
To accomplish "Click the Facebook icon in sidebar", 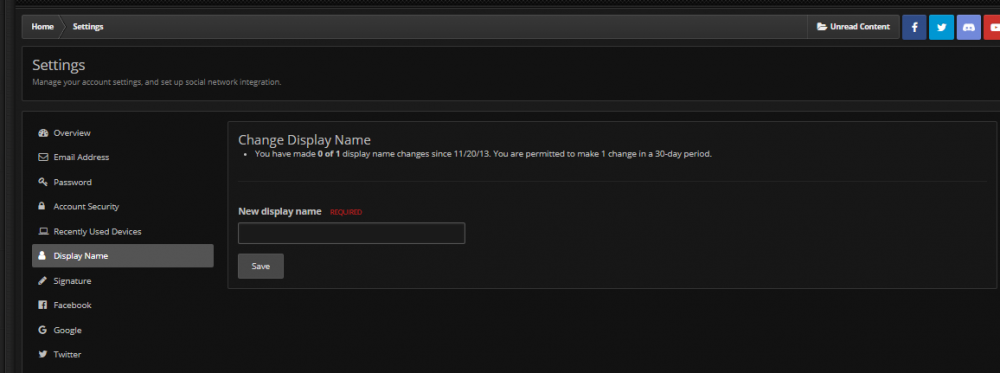I will point(43,305).
